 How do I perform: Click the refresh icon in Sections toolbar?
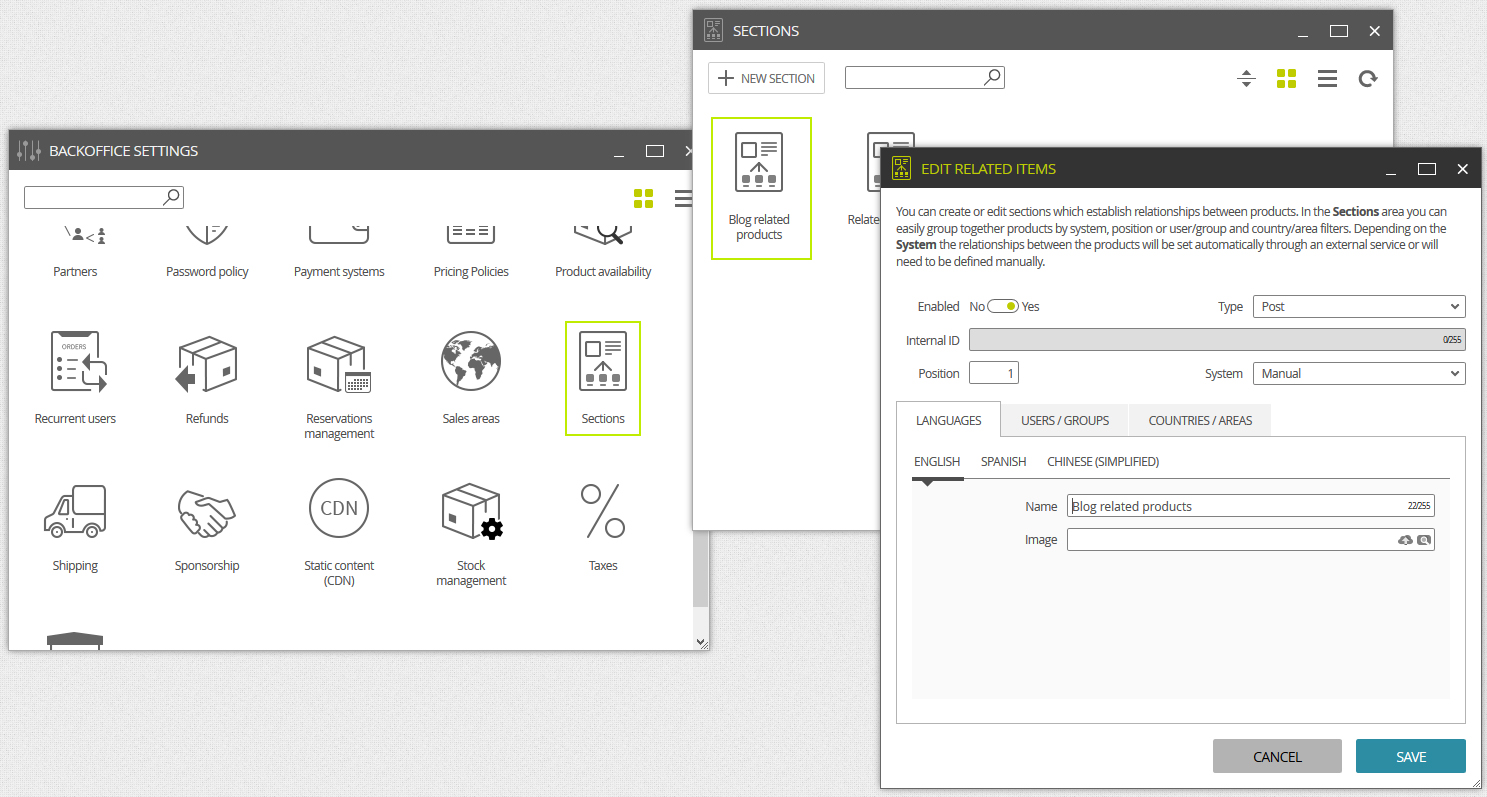click(1368, 78)
